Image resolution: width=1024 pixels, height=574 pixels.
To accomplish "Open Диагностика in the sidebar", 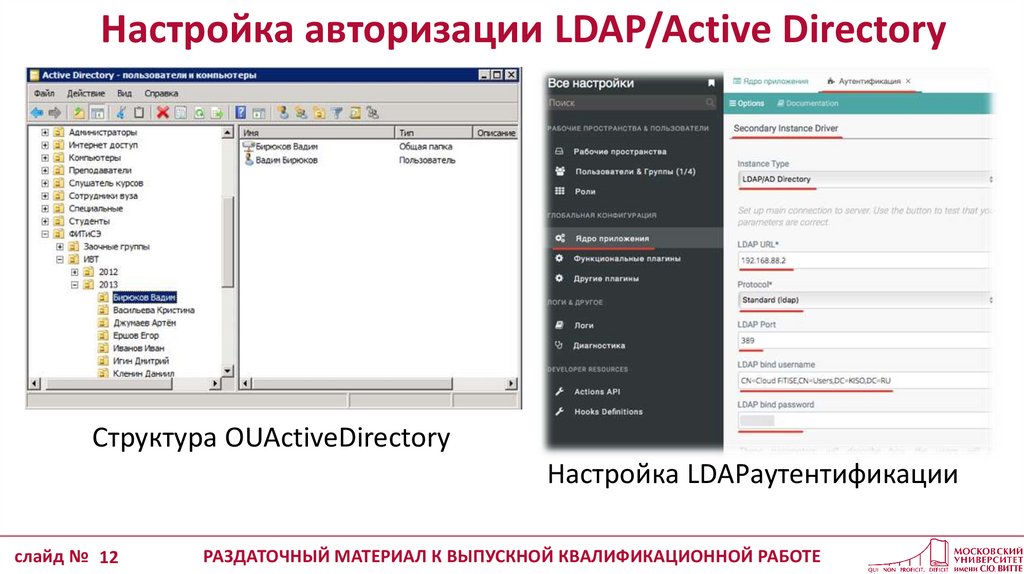I will (x=599, y=345).
